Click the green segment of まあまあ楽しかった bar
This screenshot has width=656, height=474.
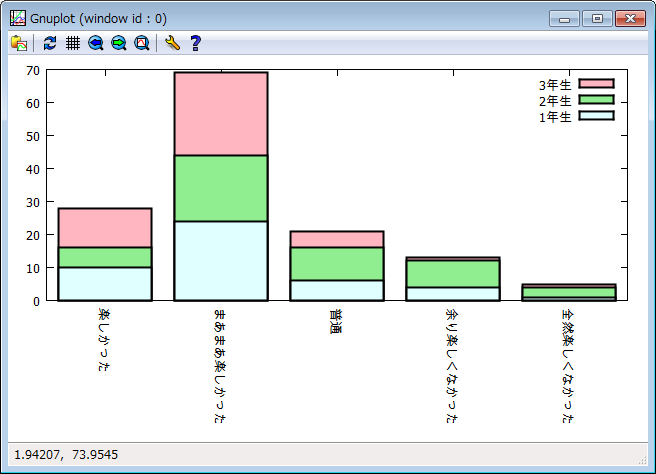click(221, 188)
